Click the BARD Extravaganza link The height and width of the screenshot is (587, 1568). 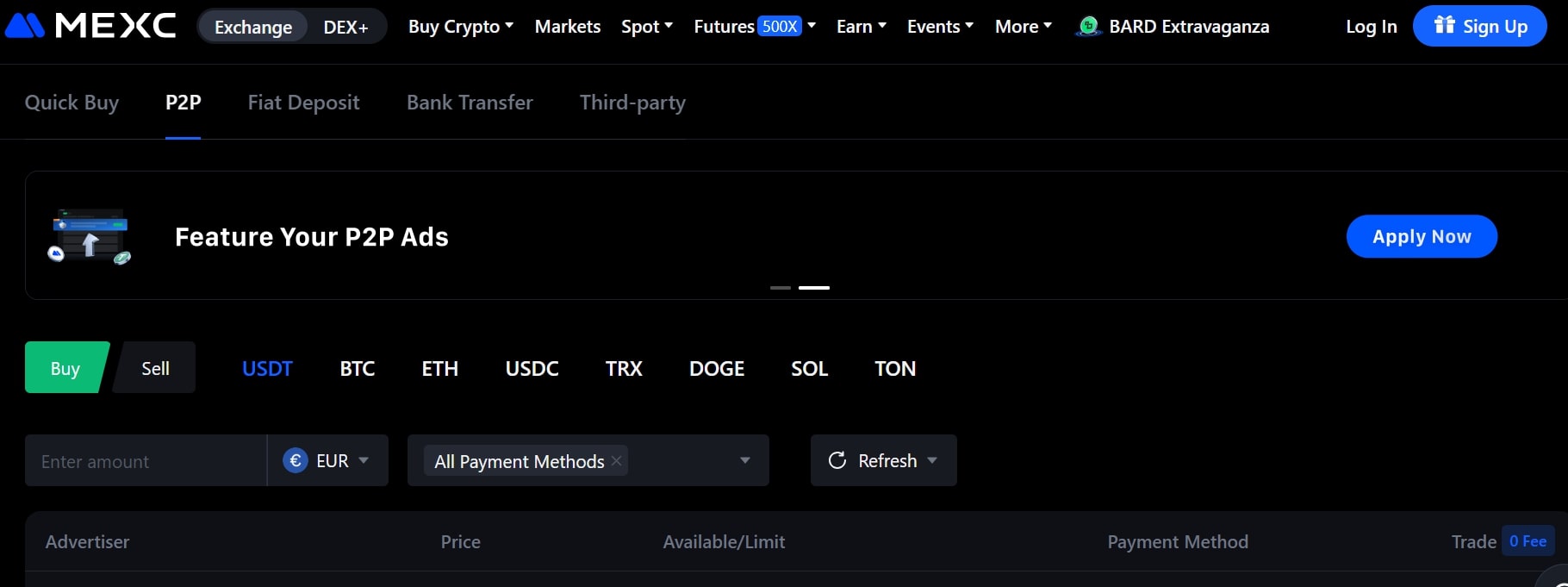1189,27
